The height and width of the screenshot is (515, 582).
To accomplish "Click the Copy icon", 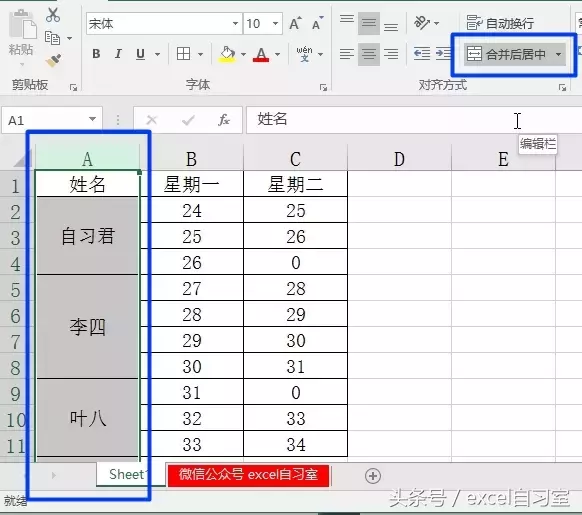I will tap(52, 38).
